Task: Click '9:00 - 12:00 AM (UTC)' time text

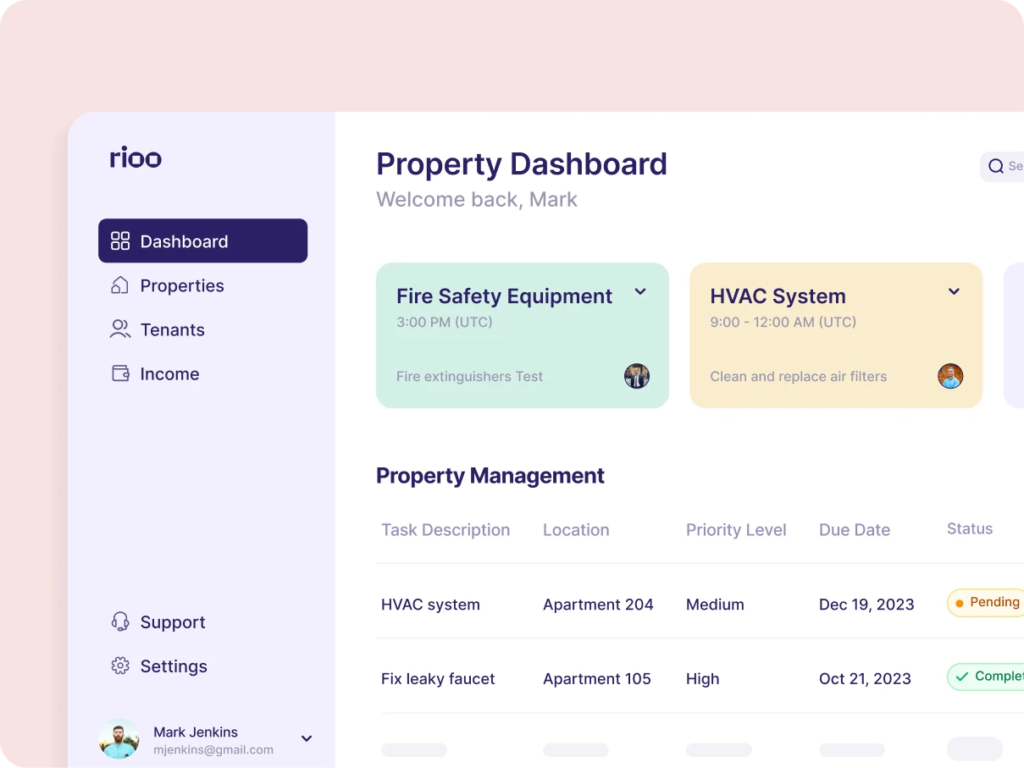Action: pyautogui.click(x=783, y=322)
